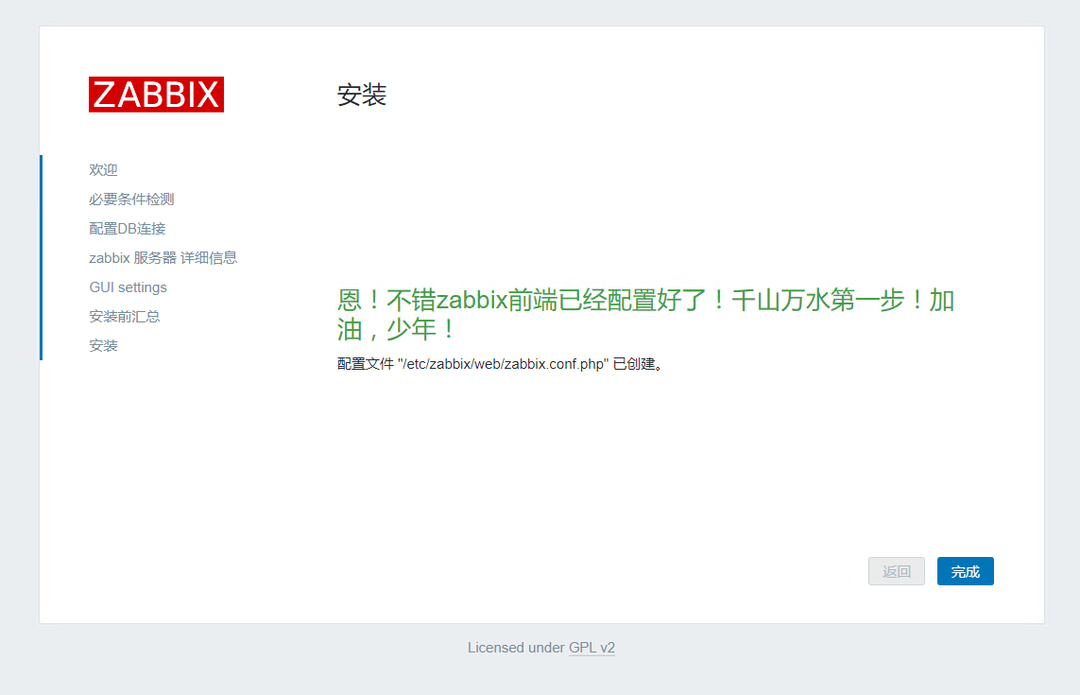The width and height of the screenshot is (1080, 695).
Task: Select the zabbix 服务器 详细信息 step
Action: coord(163,258)
